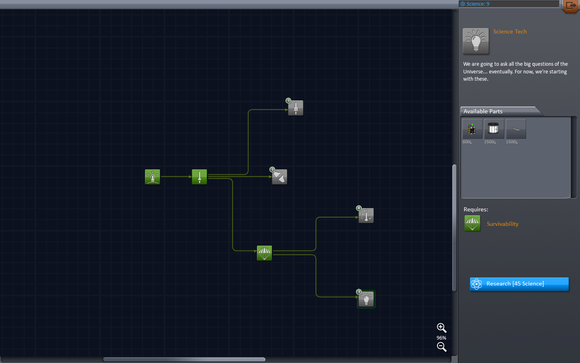Image resolution: width=580 pixels, height=363 pixels.
Task: Select the first part thumbnail costing 800
Action: [472, 129]
